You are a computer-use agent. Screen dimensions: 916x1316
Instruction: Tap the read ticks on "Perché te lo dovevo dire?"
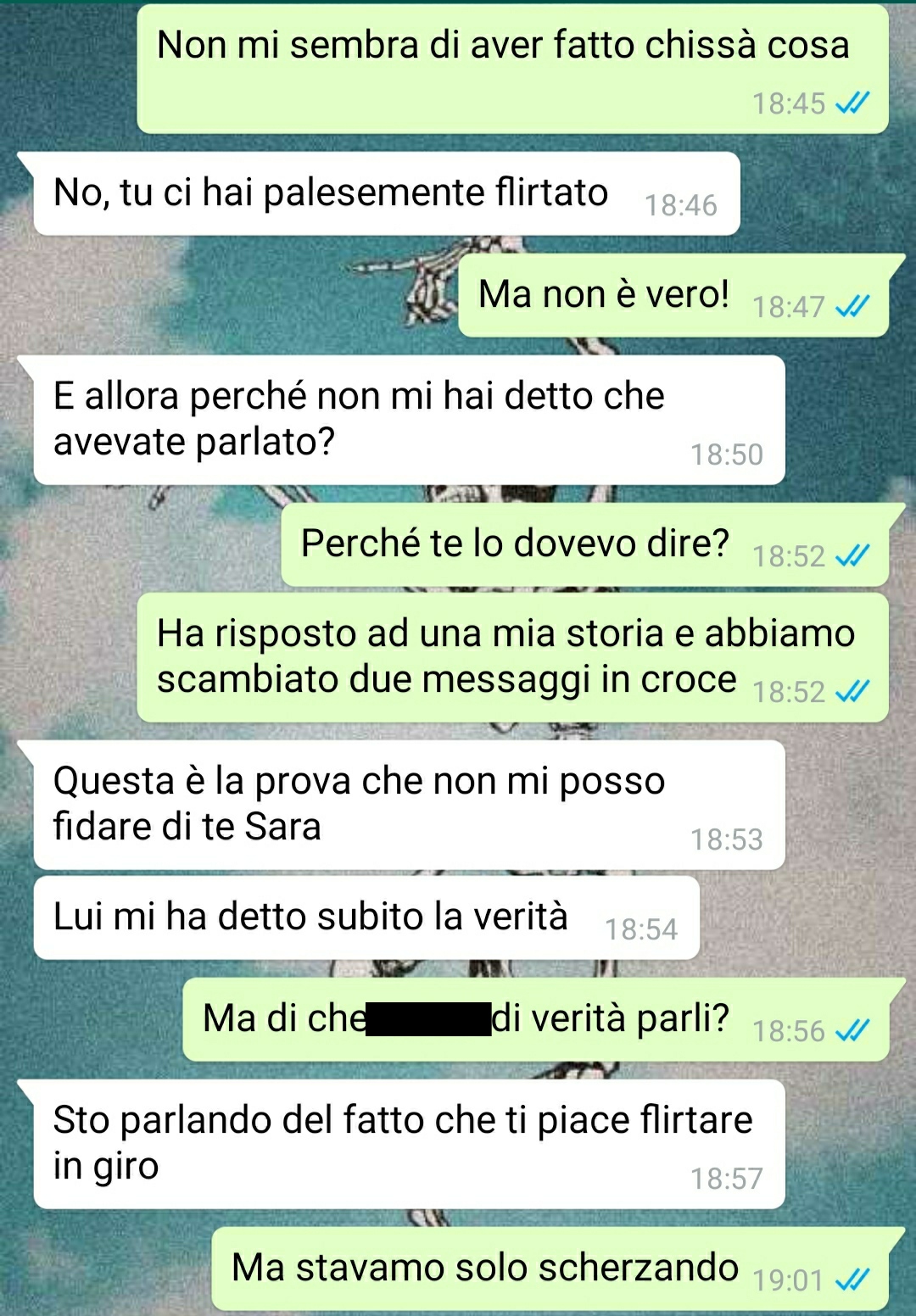point(852,555)
